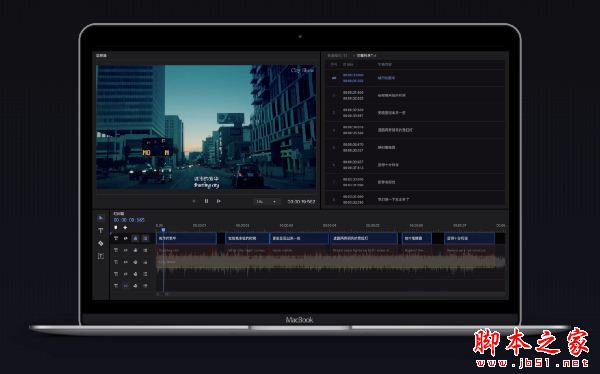Select the bracketed text frame tool in sidebar

coord(101,256)
